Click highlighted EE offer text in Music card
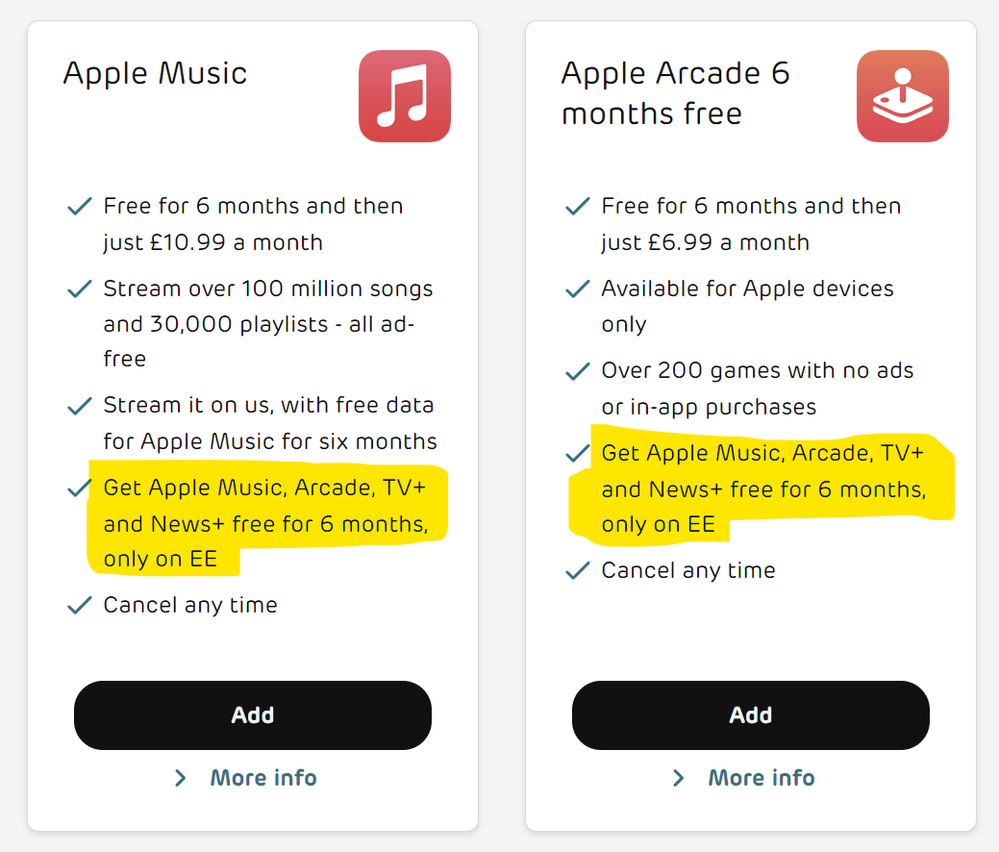This screenshot has width=999, height=852. (266, 523)
